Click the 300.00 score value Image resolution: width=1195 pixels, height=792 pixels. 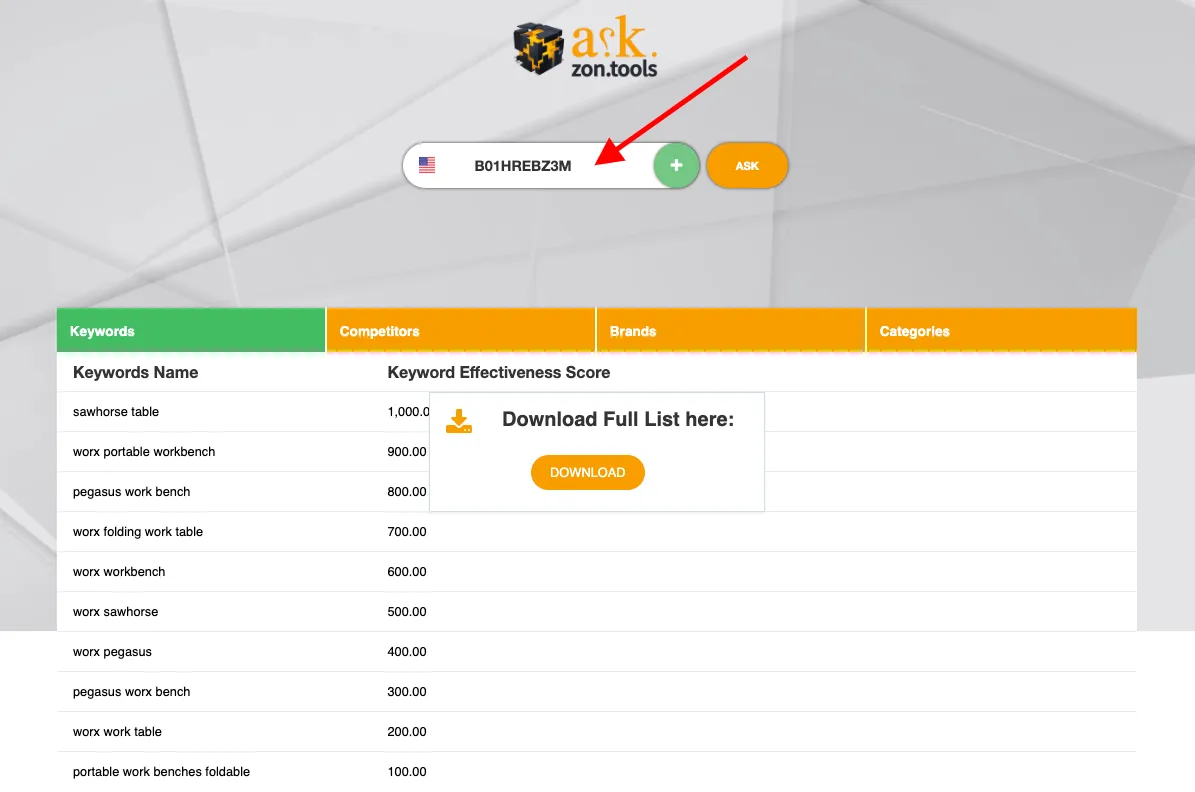click(407, 692)
